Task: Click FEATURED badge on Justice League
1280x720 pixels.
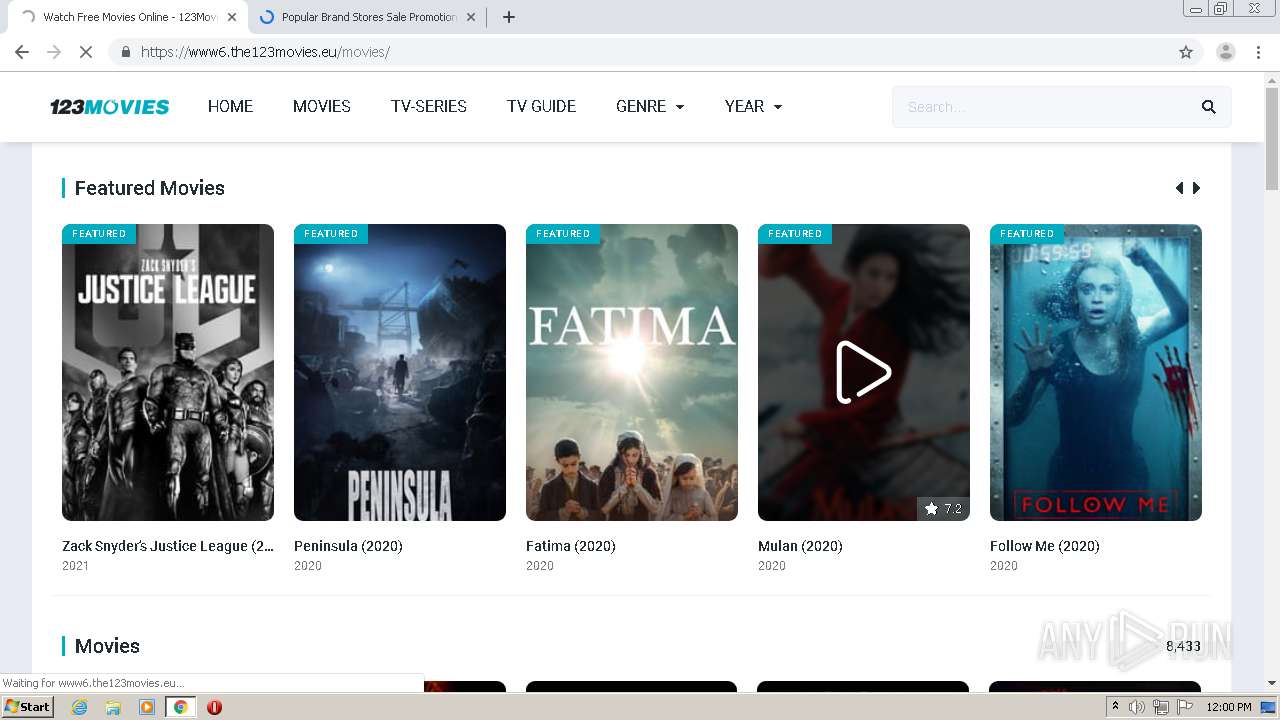Action: [x=99, y=234]
